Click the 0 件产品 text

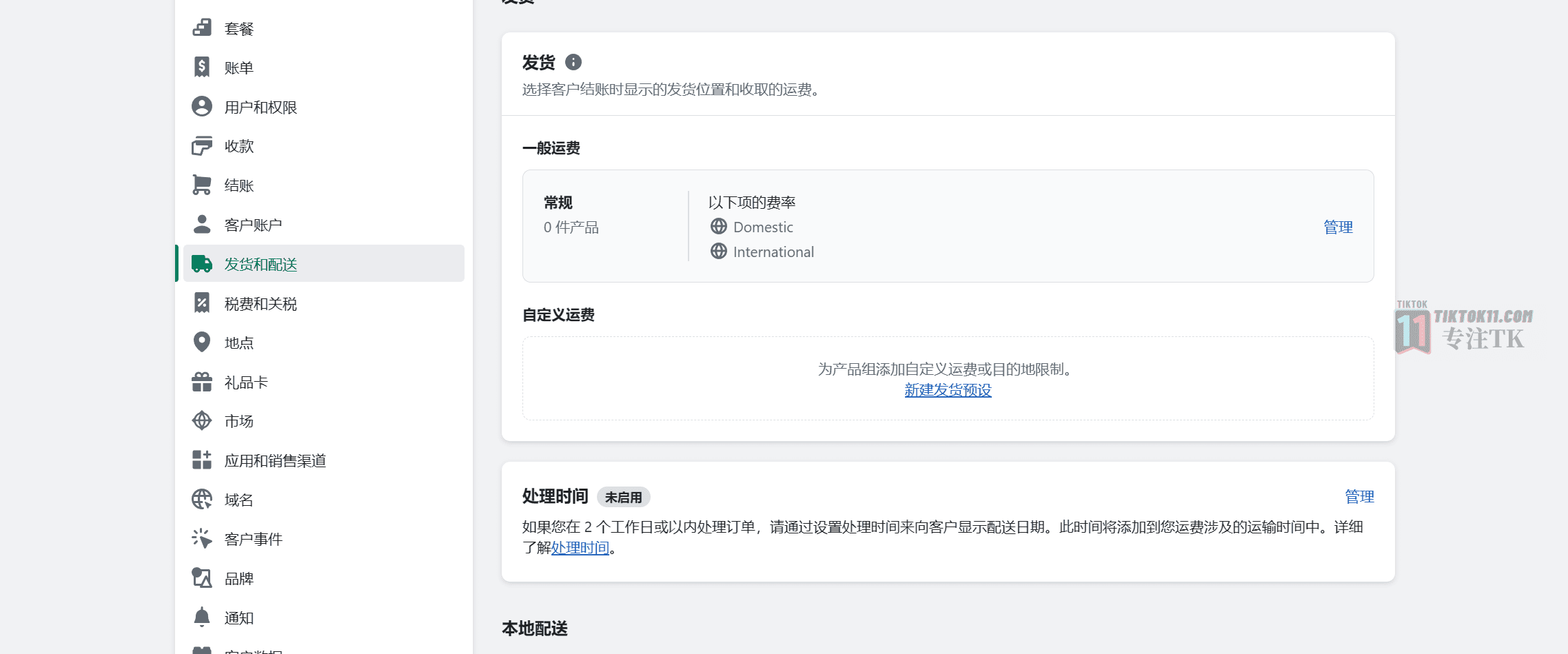click(x=571, y=227)
